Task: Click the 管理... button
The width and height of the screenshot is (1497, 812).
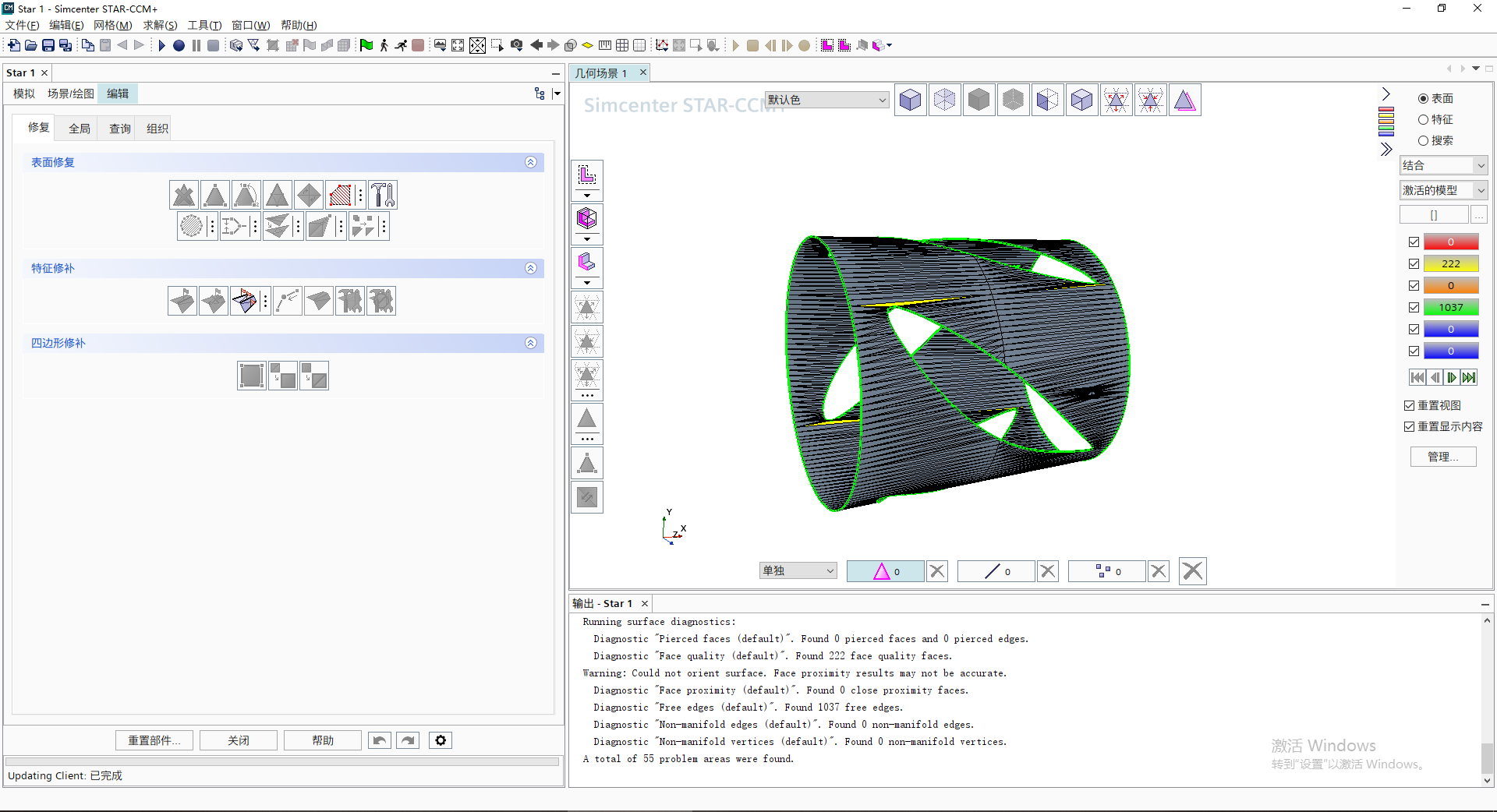Action: coord(1443,457)
